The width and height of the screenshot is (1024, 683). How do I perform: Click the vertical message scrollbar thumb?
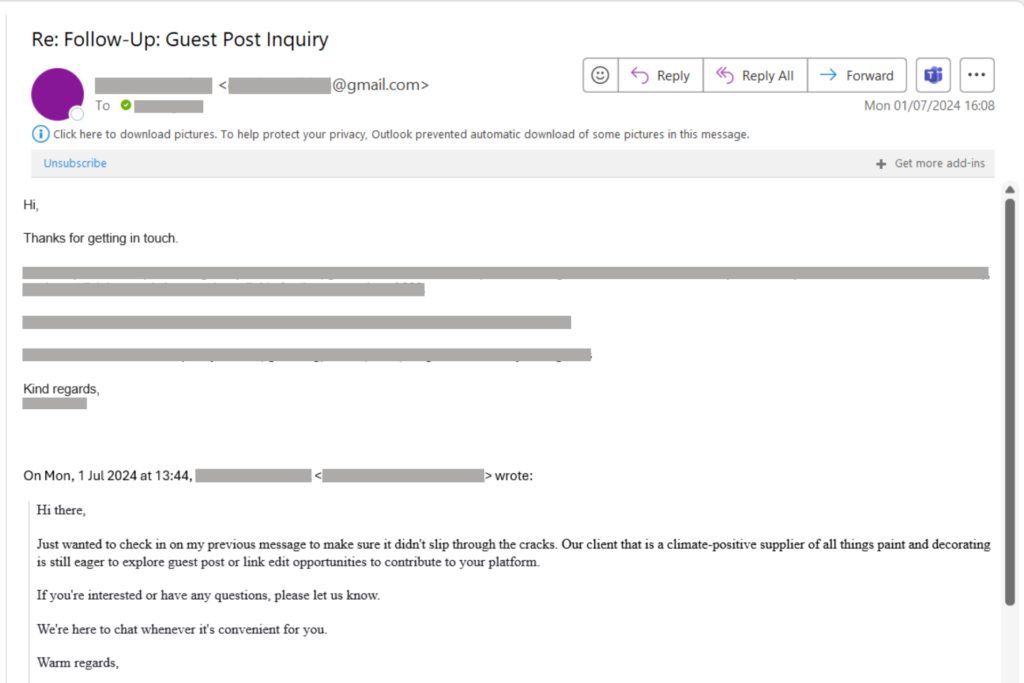1010,402
